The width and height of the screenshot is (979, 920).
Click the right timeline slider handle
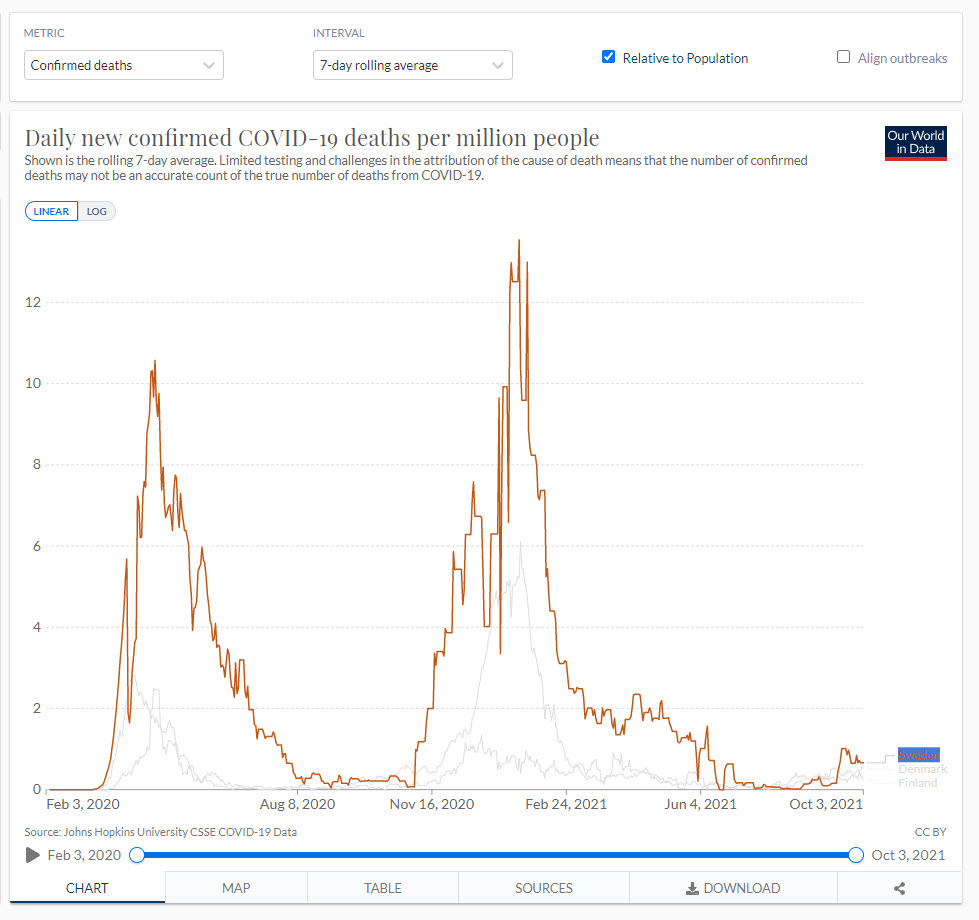pyautogui.click(x=855, y=854)
